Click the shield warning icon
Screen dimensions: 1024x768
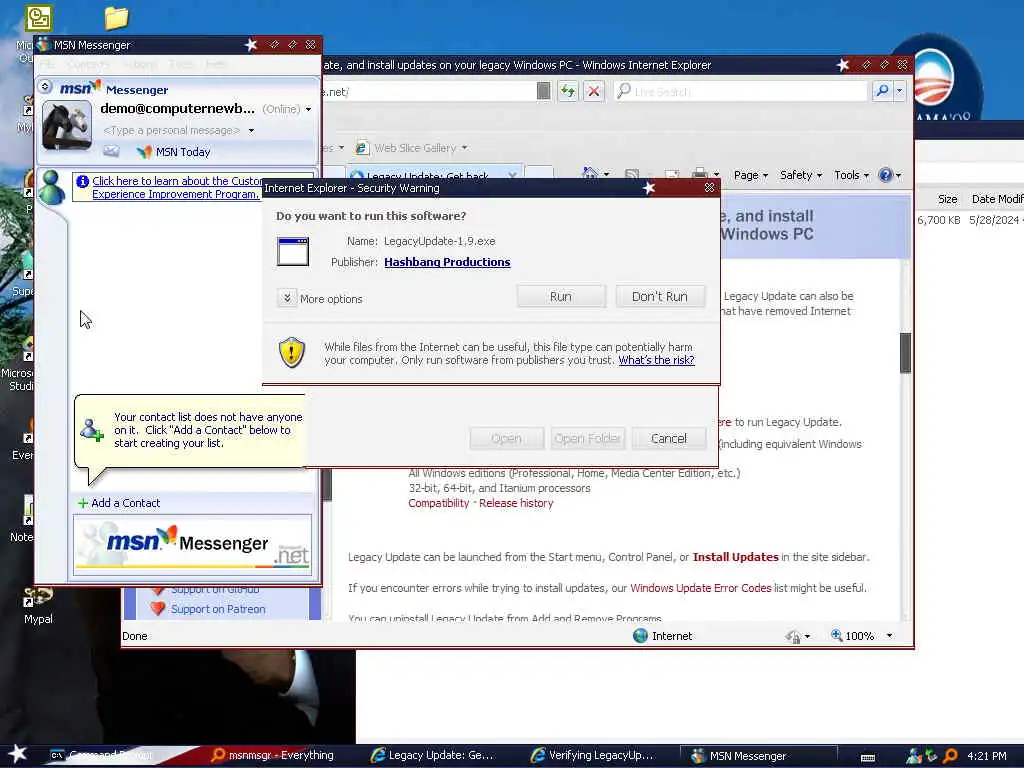pos(292,353)
